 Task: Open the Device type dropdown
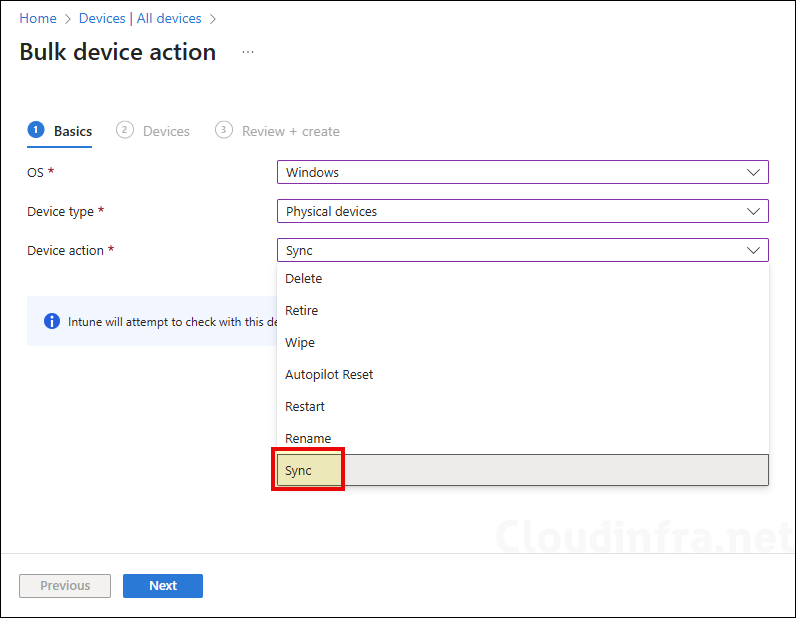click(x=522, y=211)
